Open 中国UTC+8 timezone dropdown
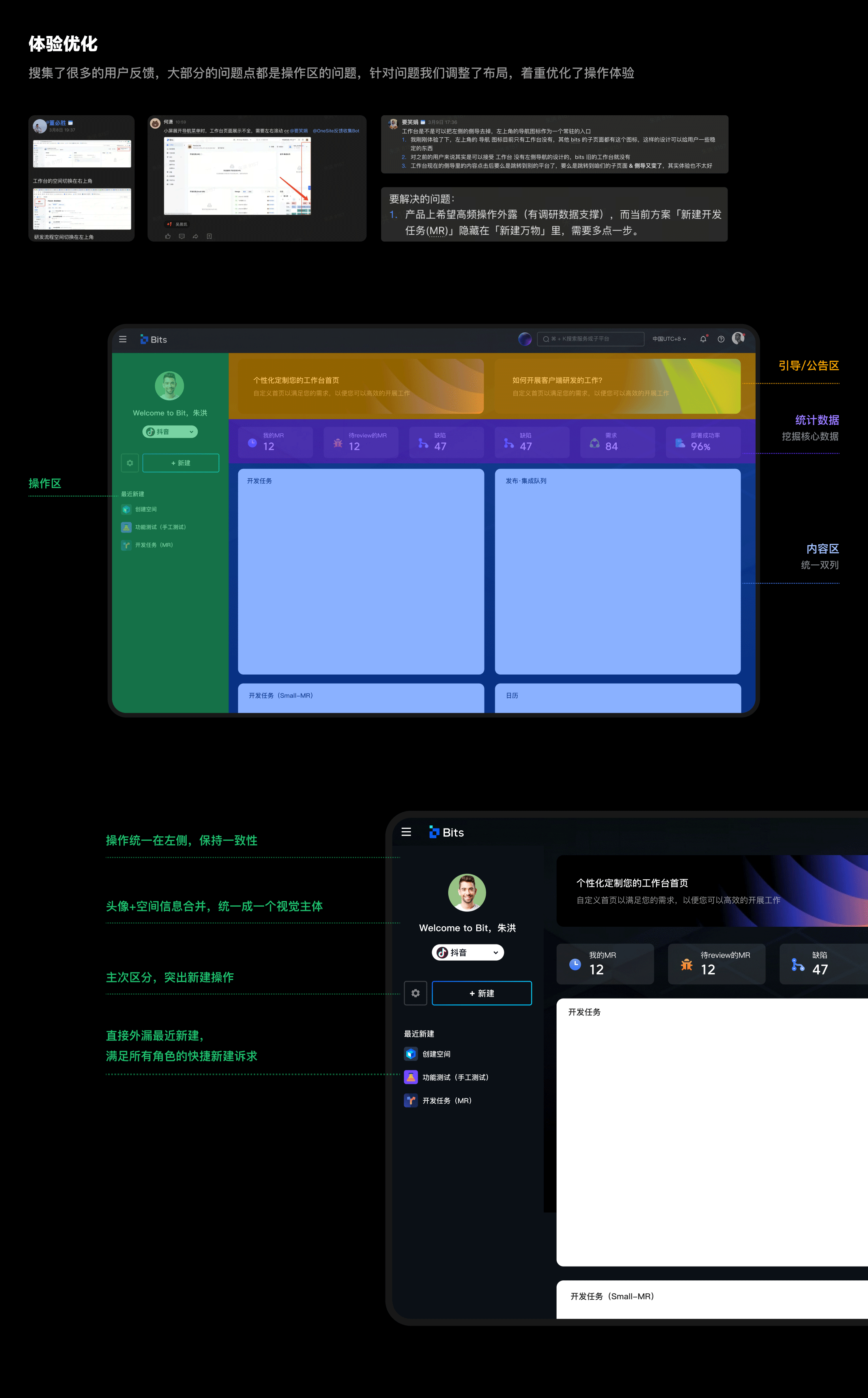 coord(670,339)
